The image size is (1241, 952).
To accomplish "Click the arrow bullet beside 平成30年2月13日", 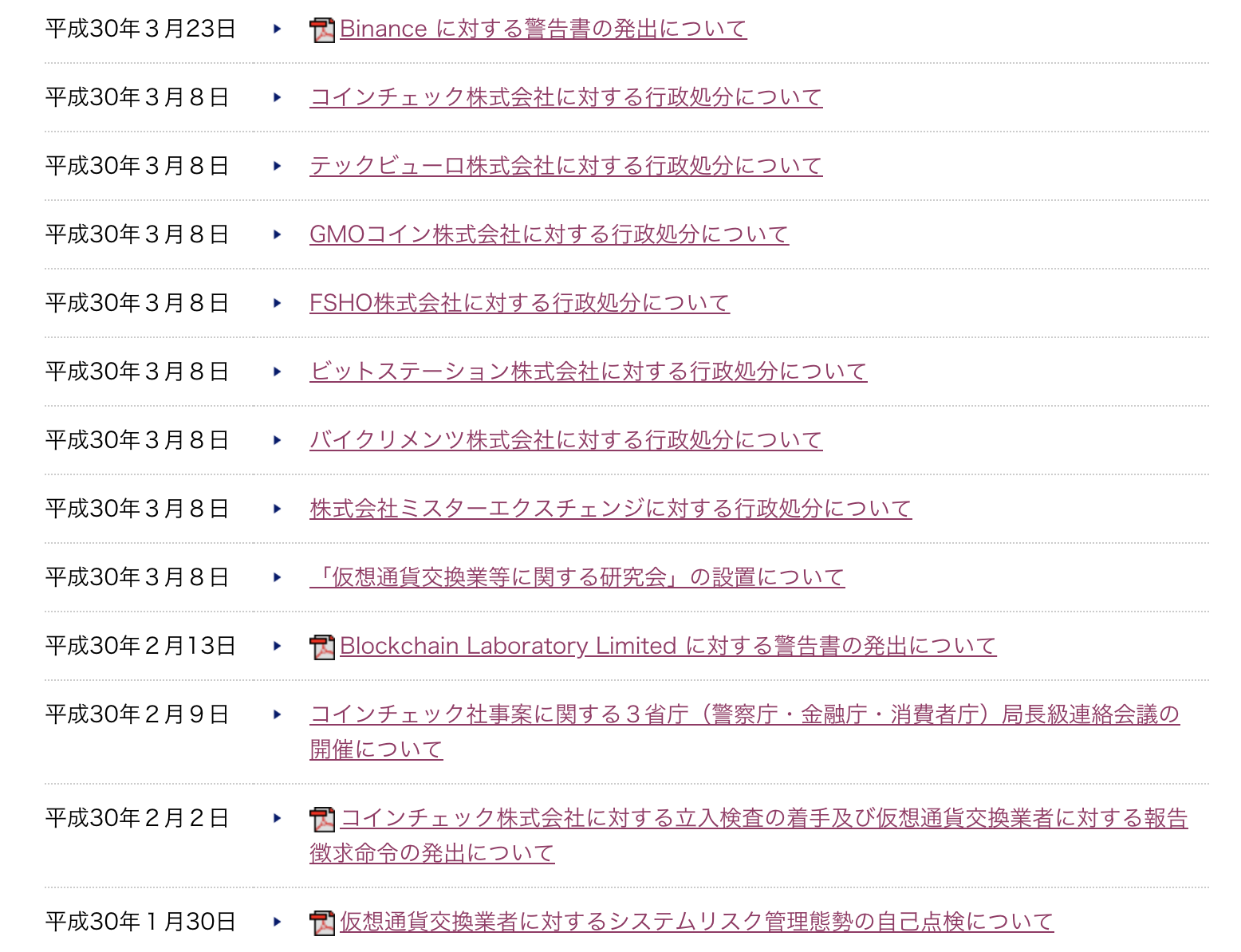I will tap(277, 646).
